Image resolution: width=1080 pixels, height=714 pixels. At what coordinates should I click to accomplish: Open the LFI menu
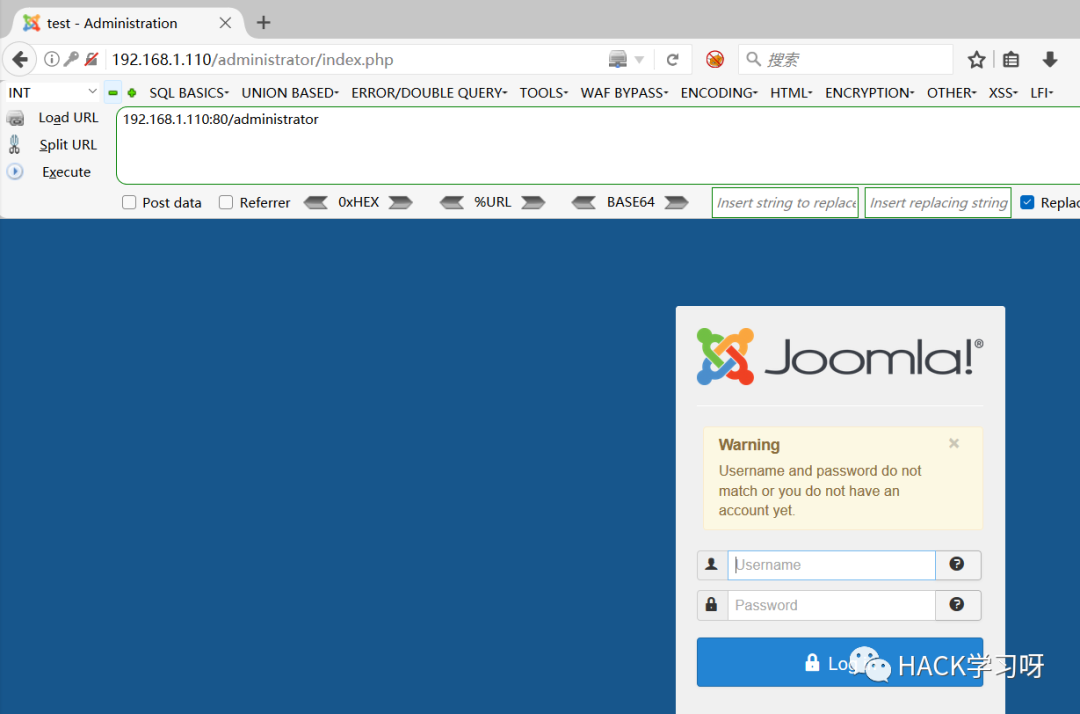[1041, 93]
